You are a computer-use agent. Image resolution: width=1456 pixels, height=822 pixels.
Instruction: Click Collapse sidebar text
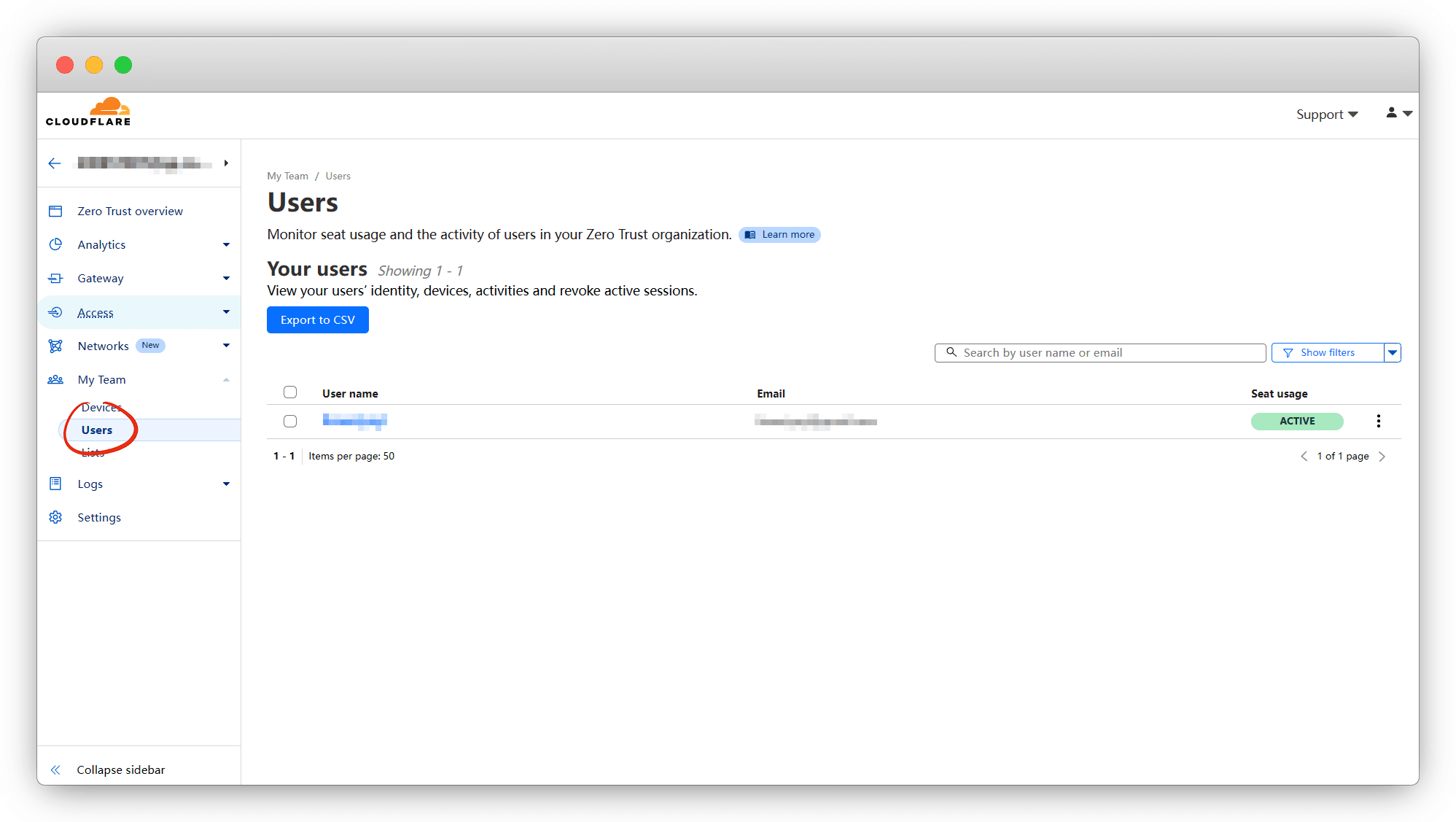pyautogui.click(x=121, y=769)
